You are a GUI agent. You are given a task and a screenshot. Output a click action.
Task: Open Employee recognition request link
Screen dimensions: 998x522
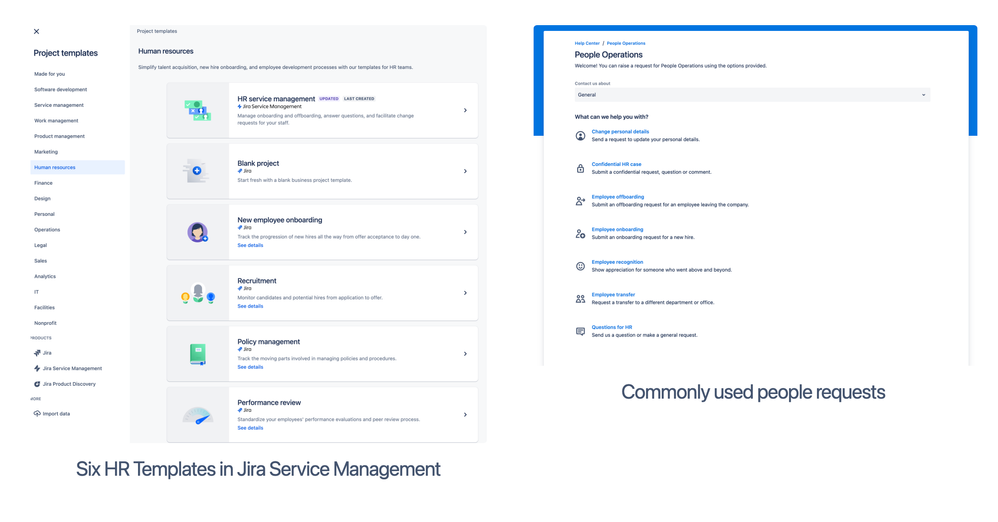(x=617, y=262)
